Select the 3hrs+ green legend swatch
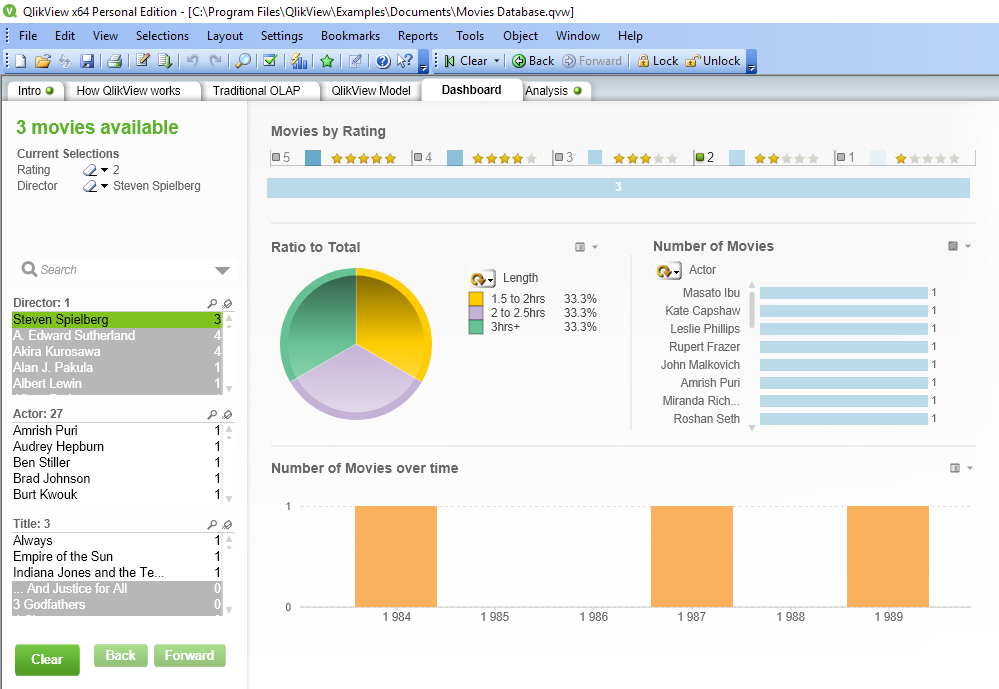This screenshot has width=999, height=689. [476, 327]
